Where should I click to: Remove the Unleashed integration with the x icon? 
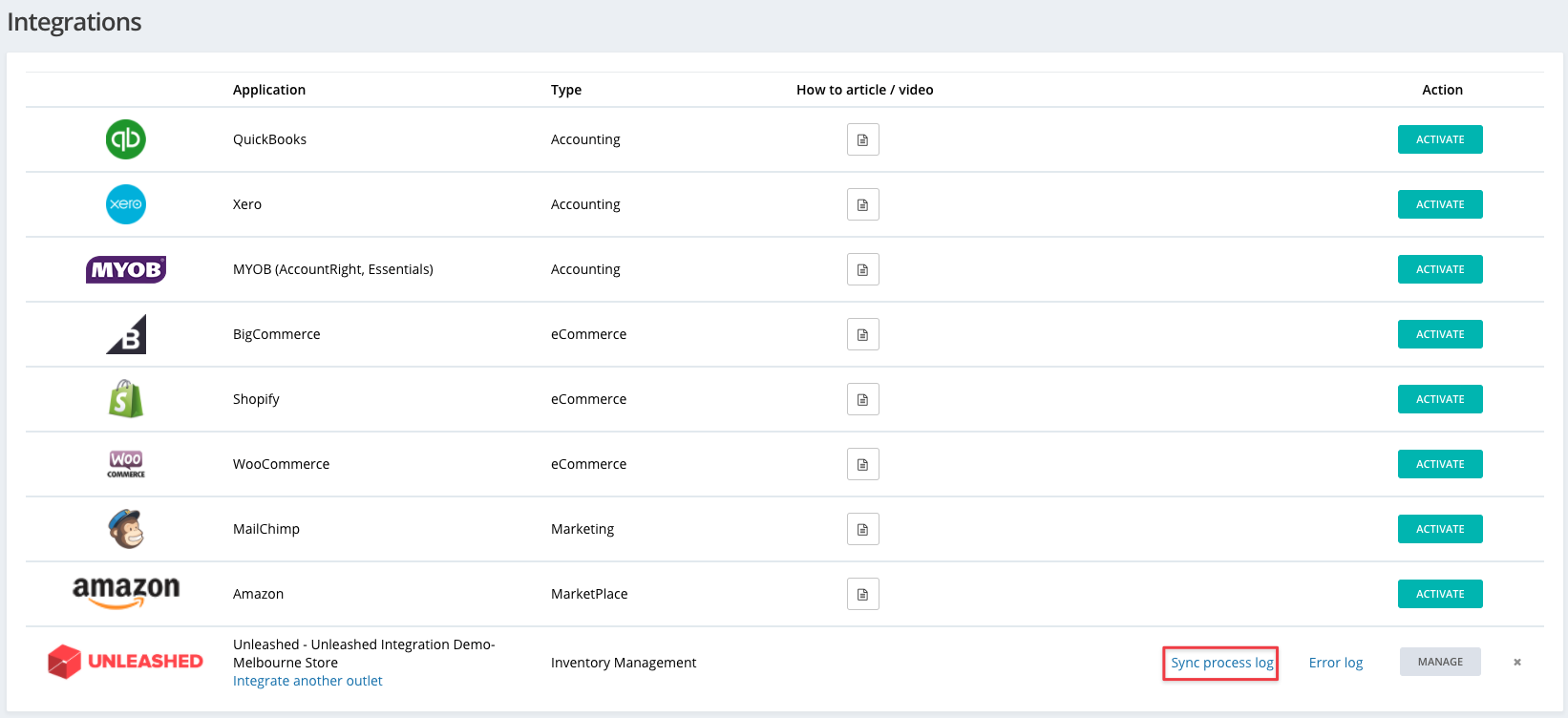[1516, 662]
